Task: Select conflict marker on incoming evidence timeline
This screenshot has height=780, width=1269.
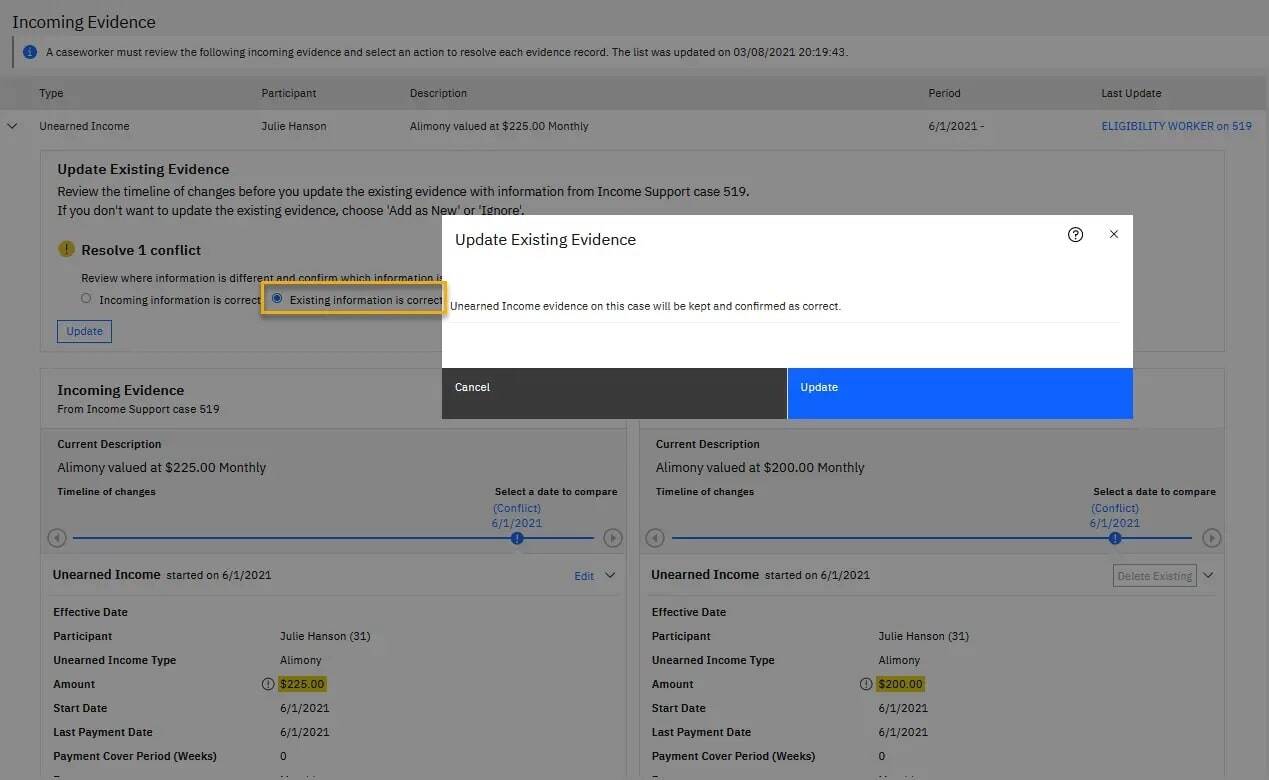Action: tap(517, 538)
